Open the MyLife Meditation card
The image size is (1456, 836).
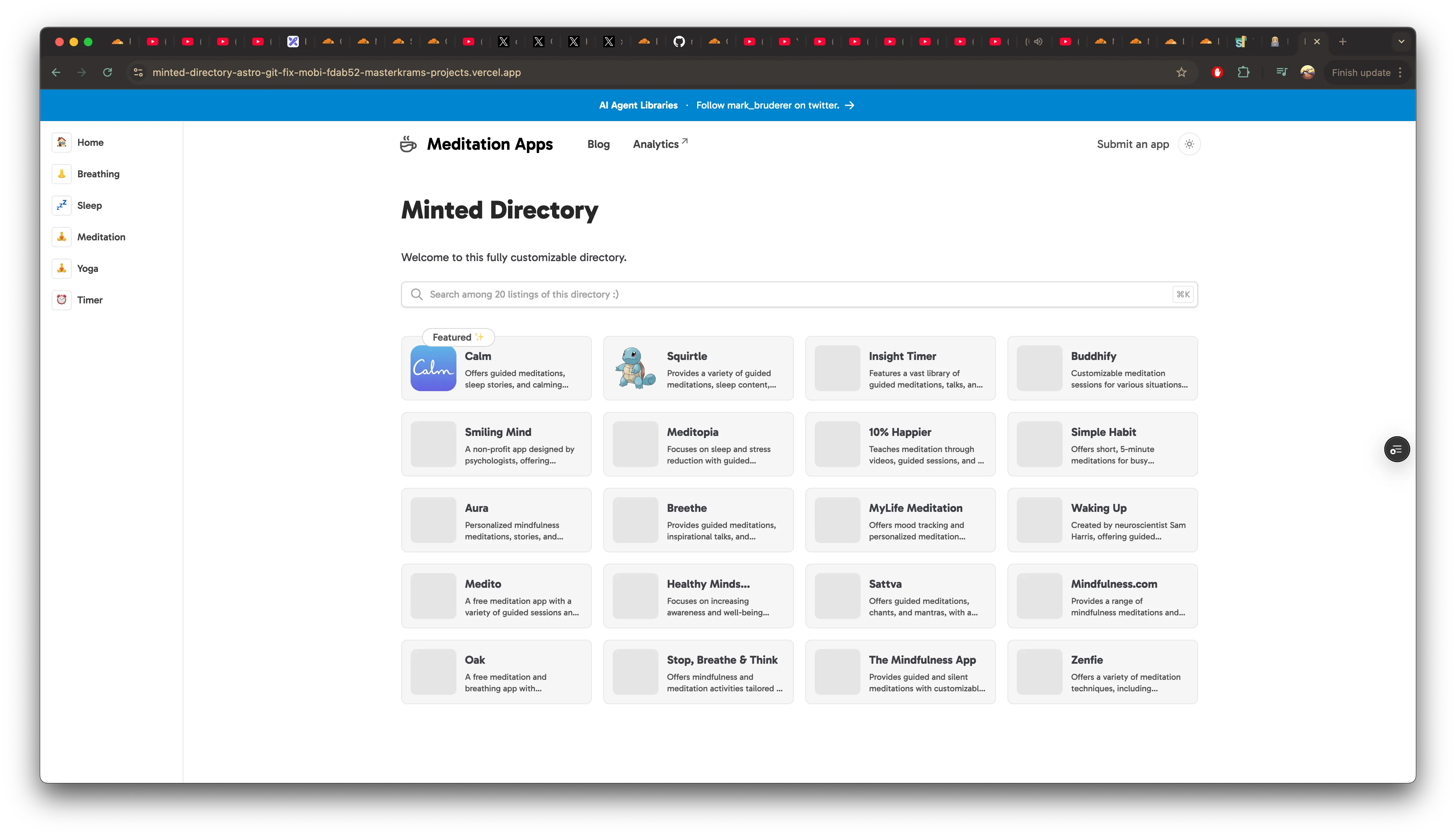coord(900,520)
